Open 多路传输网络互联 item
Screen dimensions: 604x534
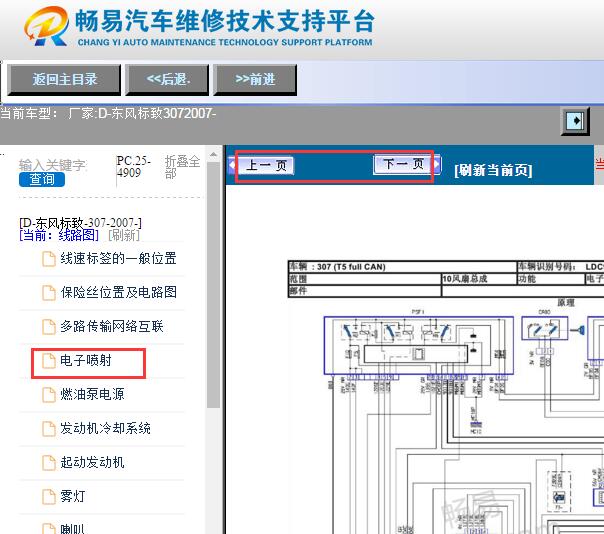[x=112, y=326]
